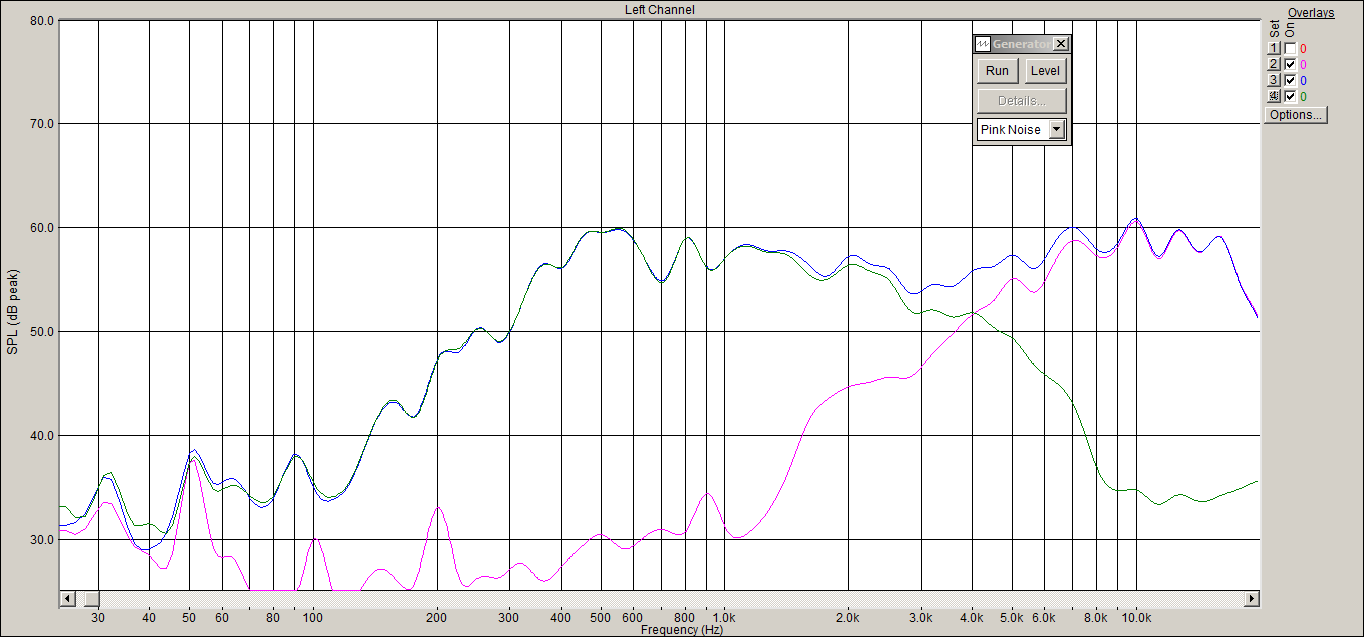Screen dimensions: 1364x637
Task: Click the grayed Details... button
Action: 1022,101
